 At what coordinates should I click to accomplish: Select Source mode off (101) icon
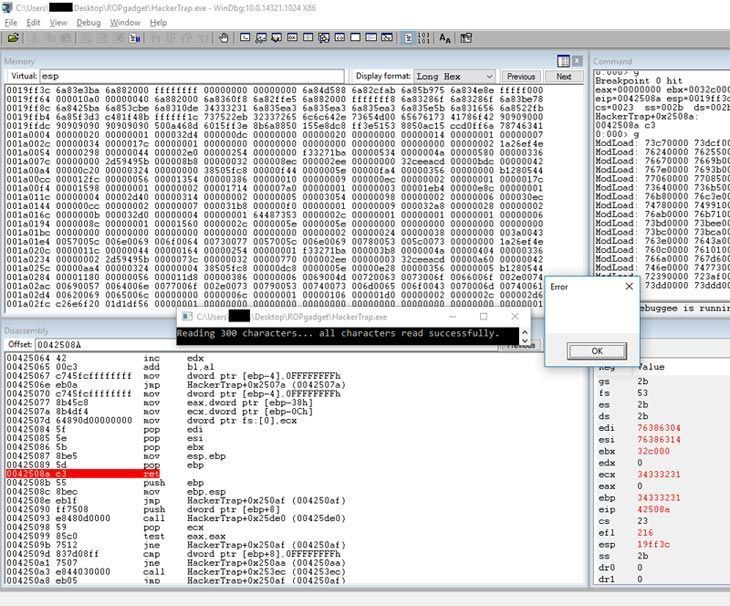424,38
